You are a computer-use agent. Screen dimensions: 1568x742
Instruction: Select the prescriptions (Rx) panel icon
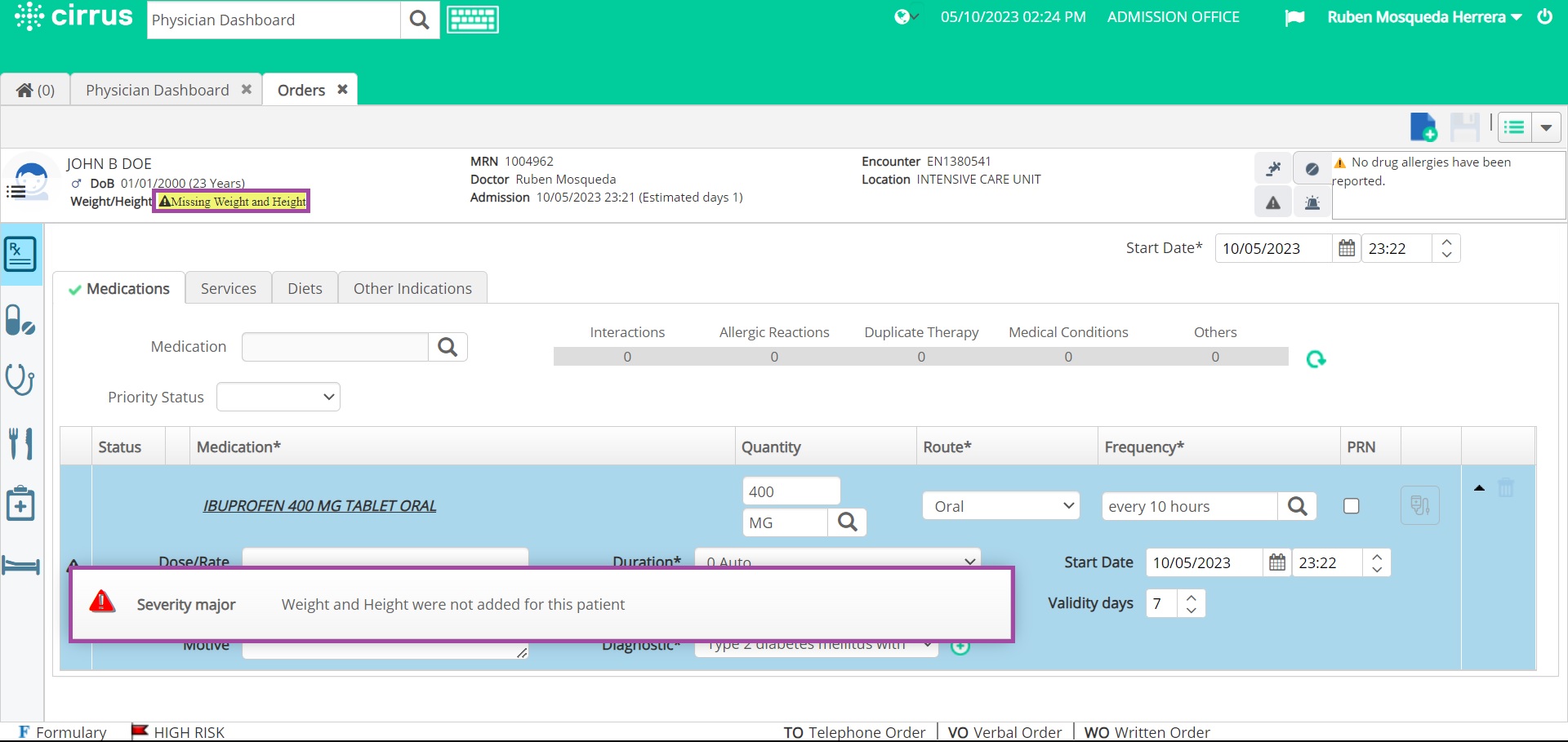click(21, 255)
